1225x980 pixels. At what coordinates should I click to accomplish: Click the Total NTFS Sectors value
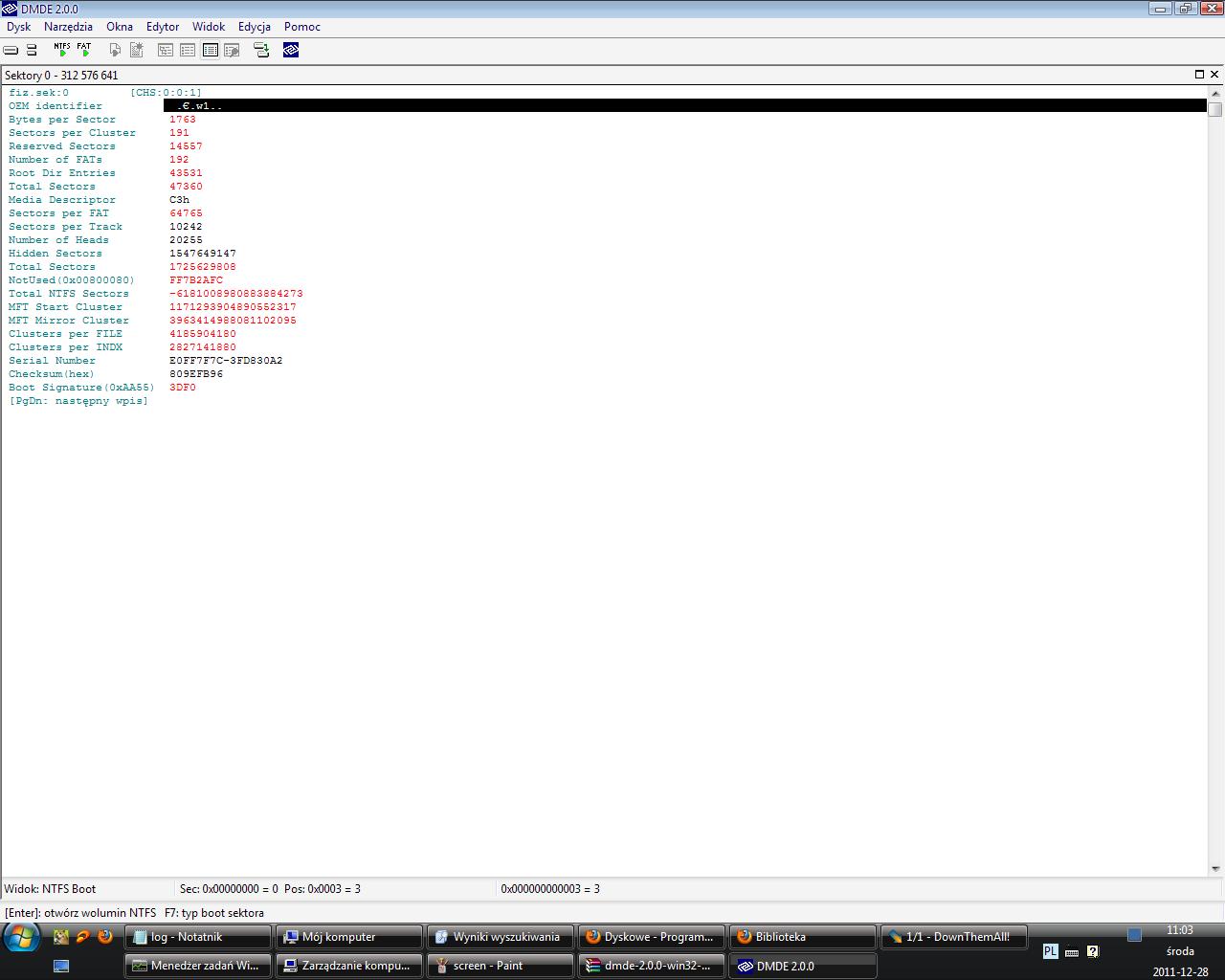[236, 294]
